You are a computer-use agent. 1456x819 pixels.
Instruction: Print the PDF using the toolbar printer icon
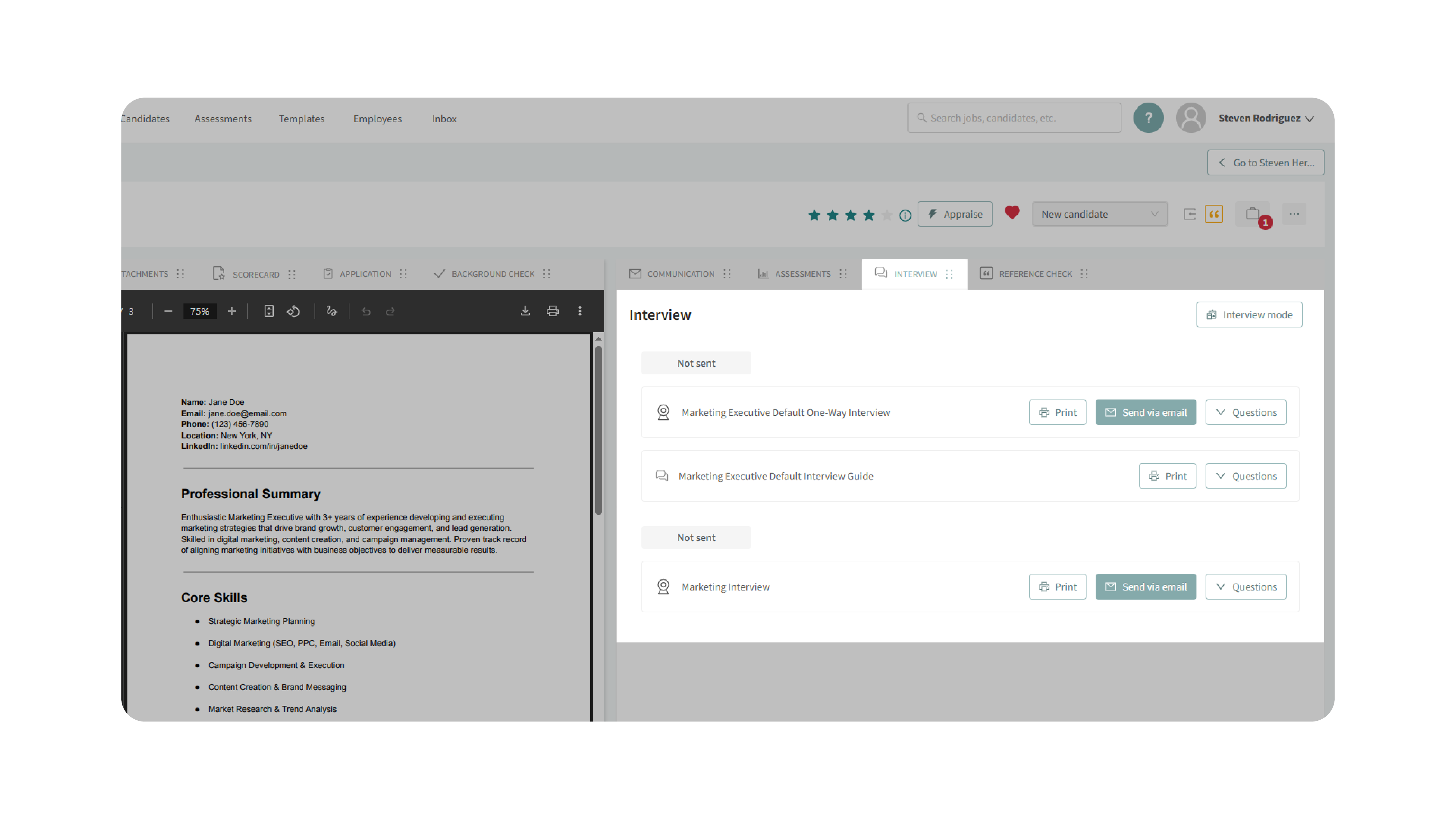click(552, 311)
